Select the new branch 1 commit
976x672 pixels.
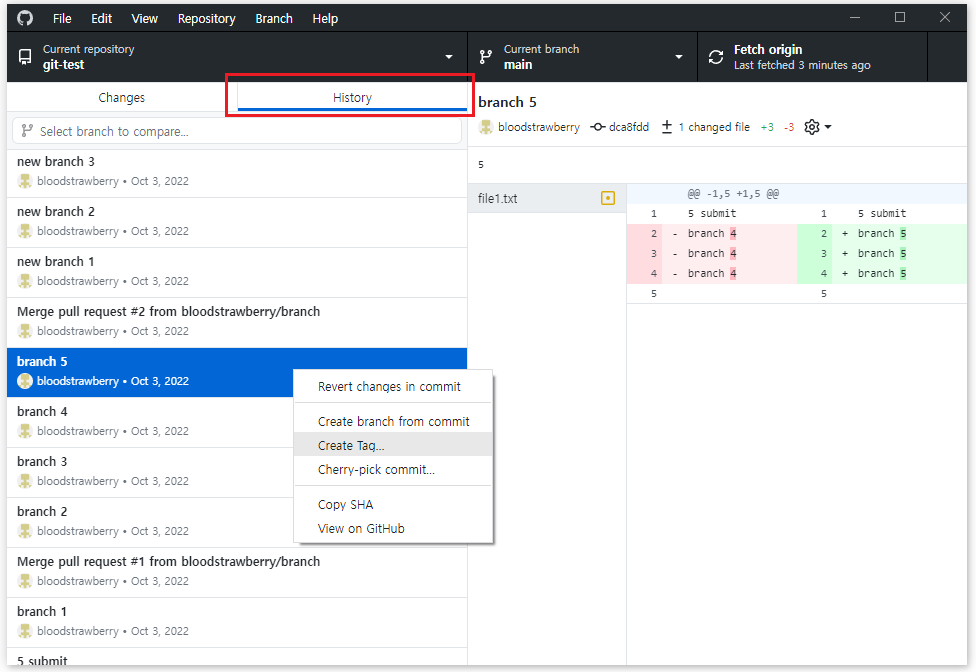237,273
